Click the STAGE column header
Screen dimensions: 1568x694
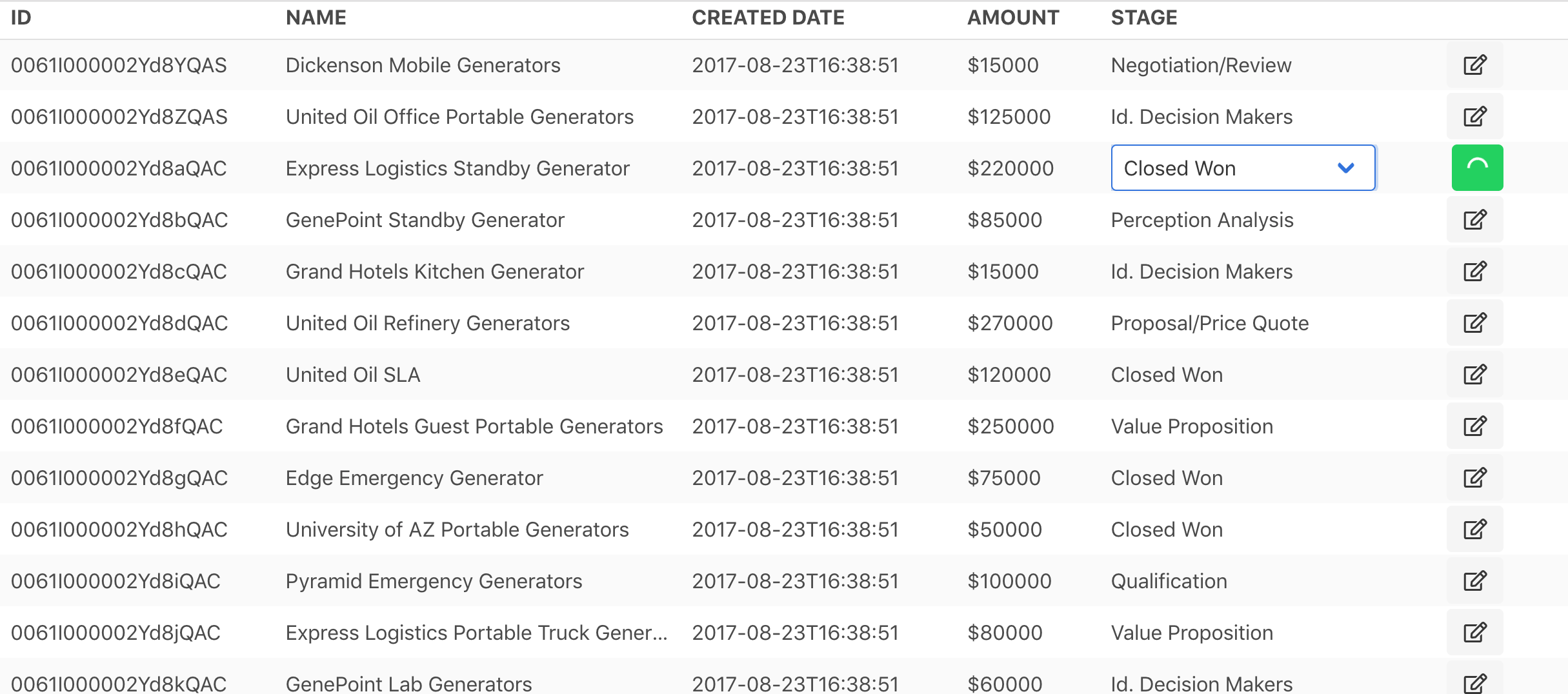click(x=1144, y=17)
